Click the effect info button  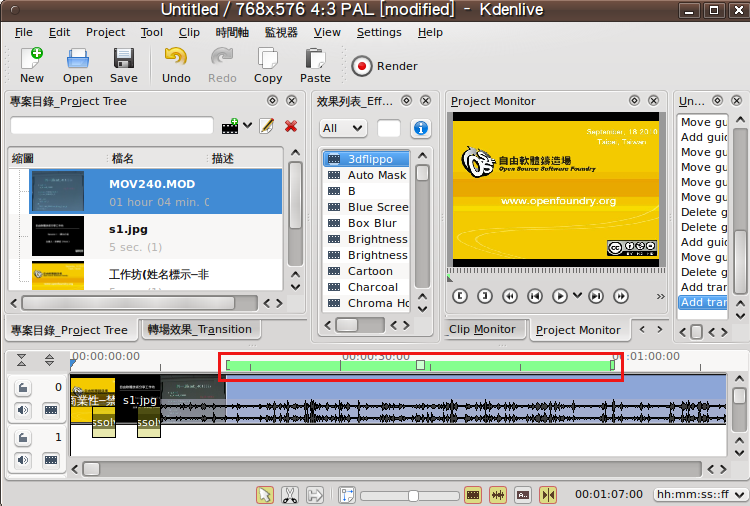pos(420,128)
